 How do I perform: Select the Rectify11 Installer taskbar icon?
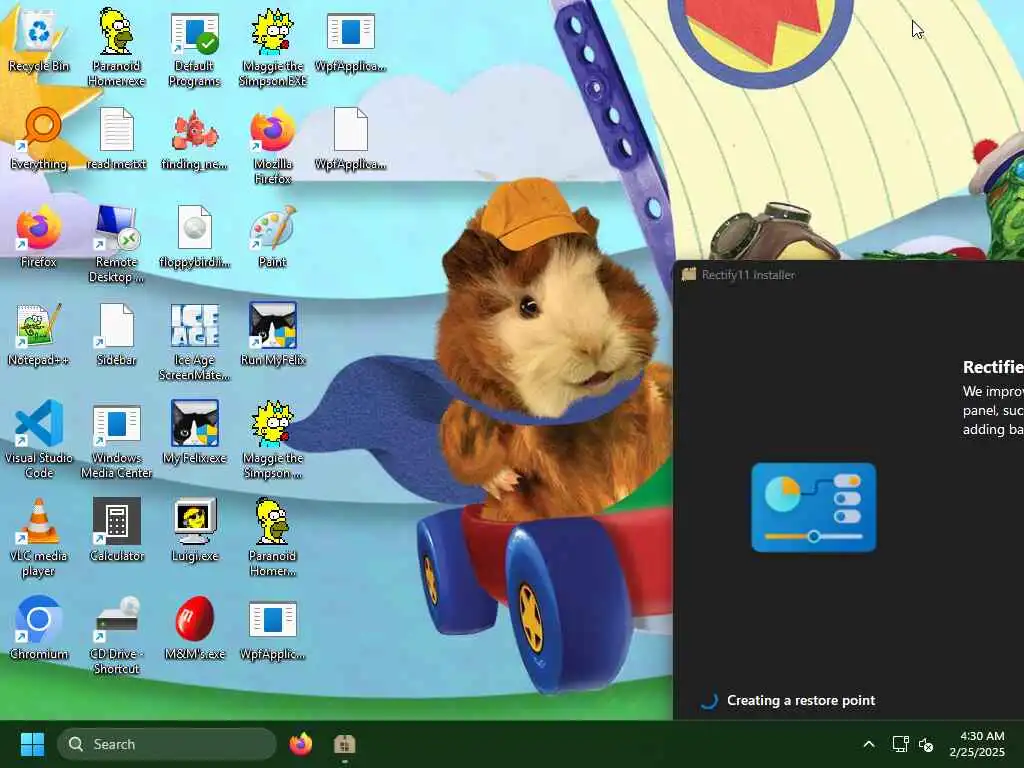(x=344, y=744)
